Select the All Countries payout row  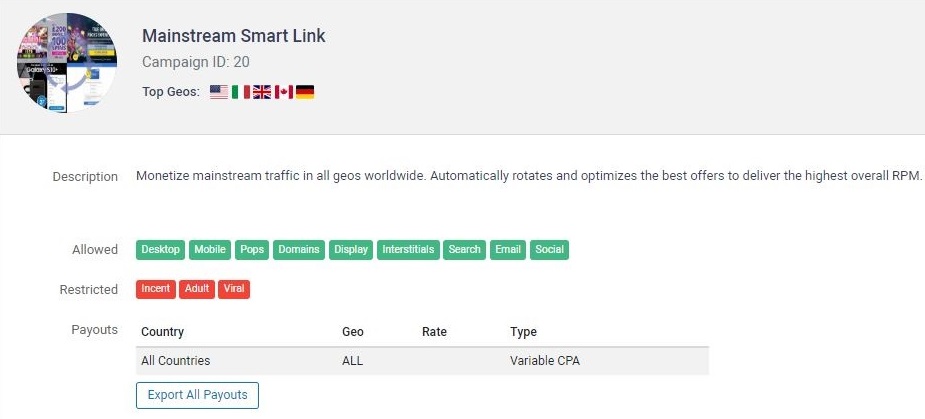tap(422, 361)
